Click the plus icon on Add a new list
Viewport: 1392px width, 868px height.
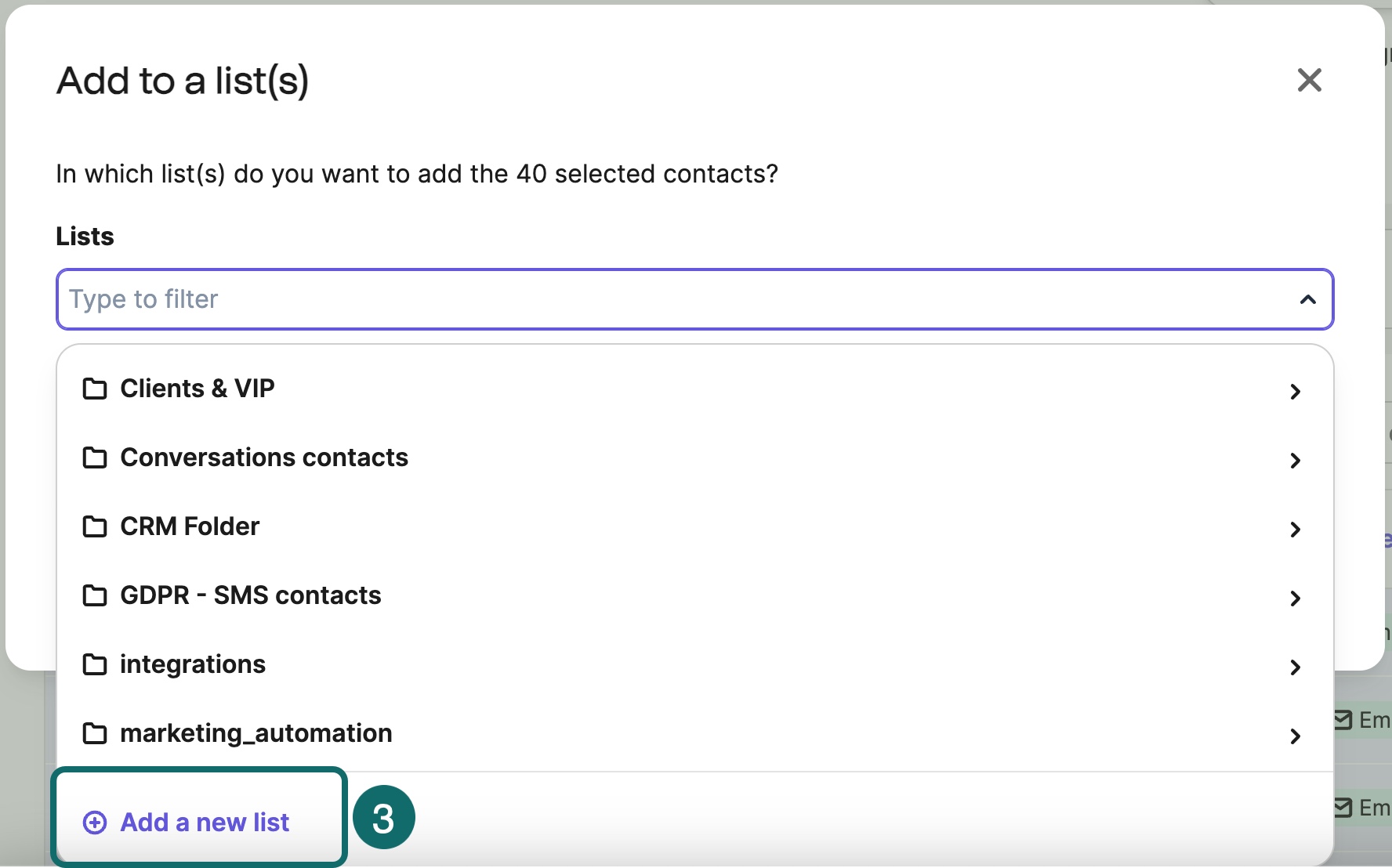pyautogui.click(x=94, y=823)
